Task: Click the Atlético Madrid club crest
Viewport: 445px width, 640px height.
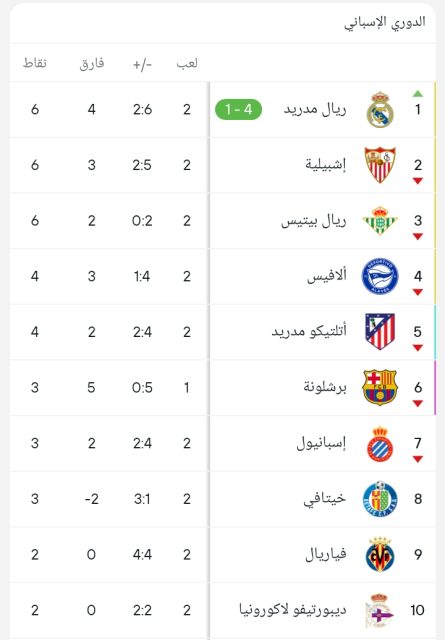Action: (x=380, y=332)
